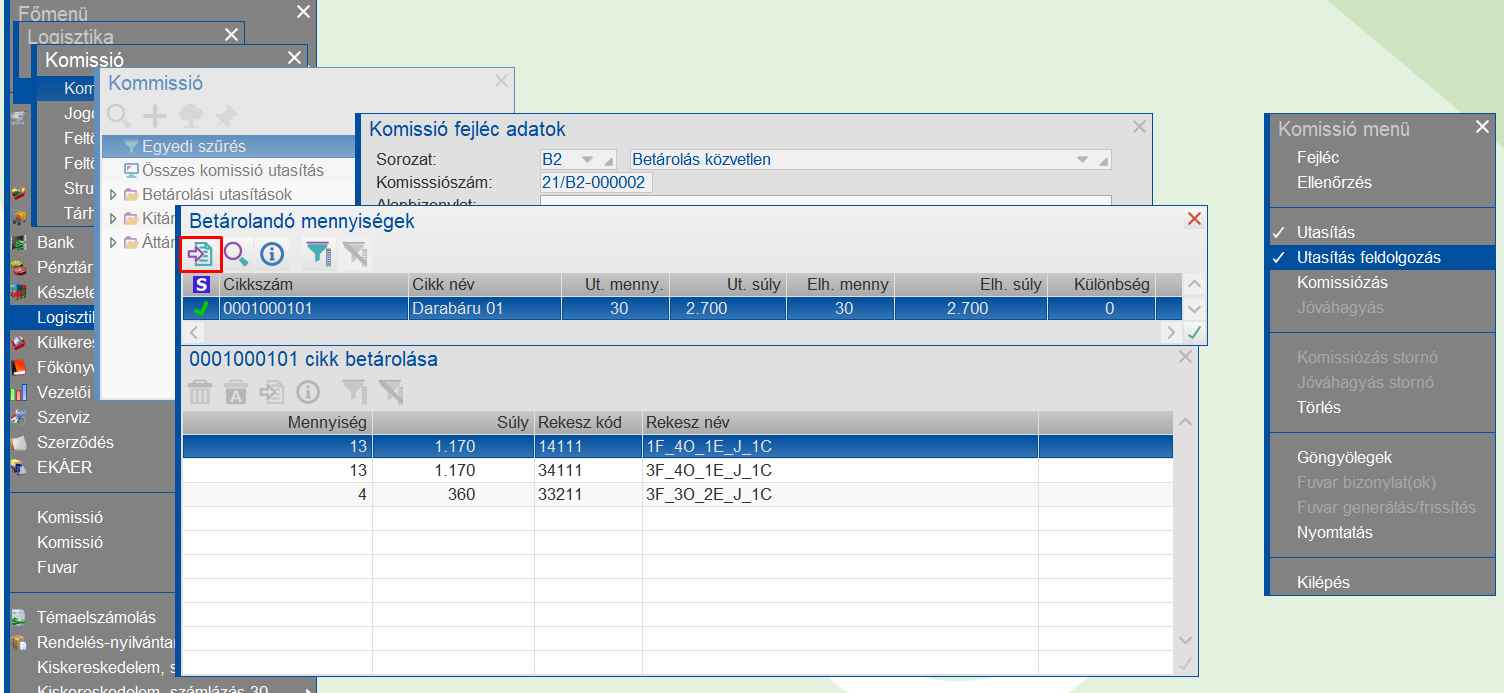
Task: Sort by Rekesz kód column header
Action: (x=588, y=422)
